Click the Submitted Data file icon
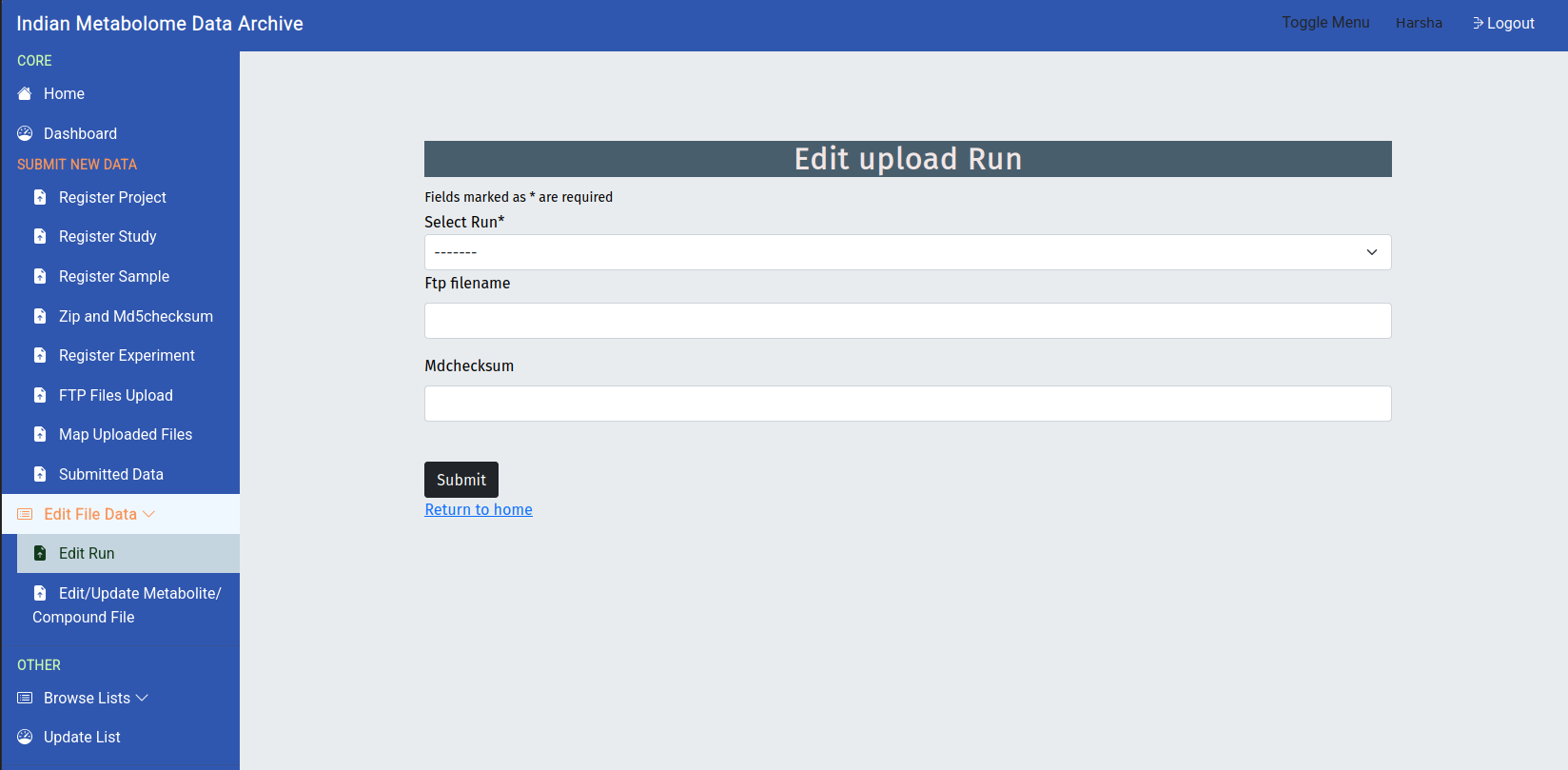The width and height of the screenshot is (1568, 770). (x=40, y=474)
